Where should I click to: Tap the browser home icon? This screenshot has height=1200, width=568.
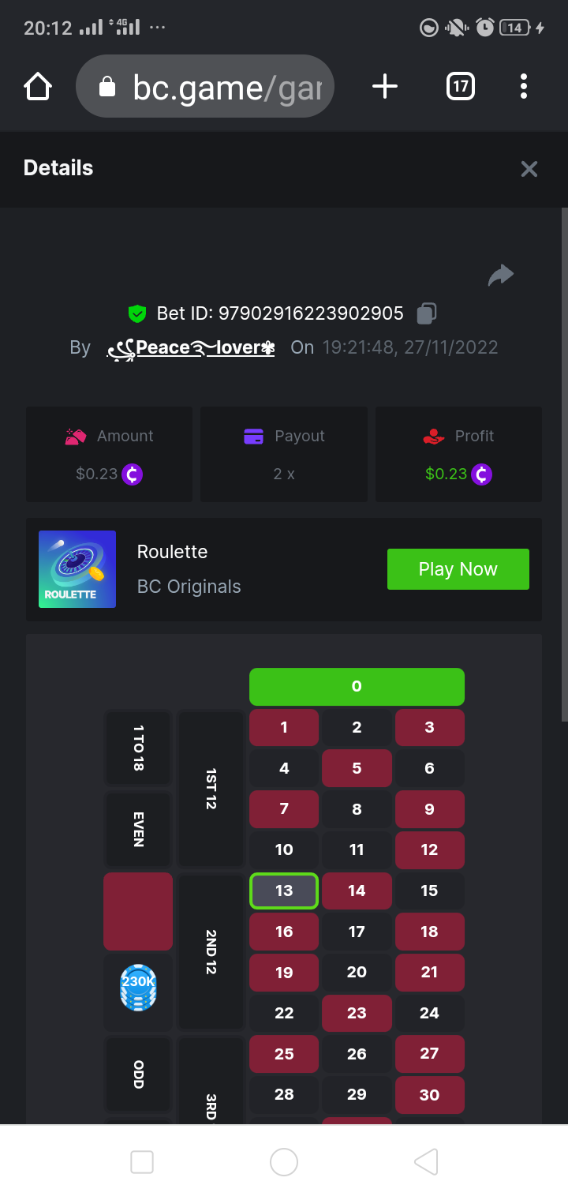tap(37, 87)
